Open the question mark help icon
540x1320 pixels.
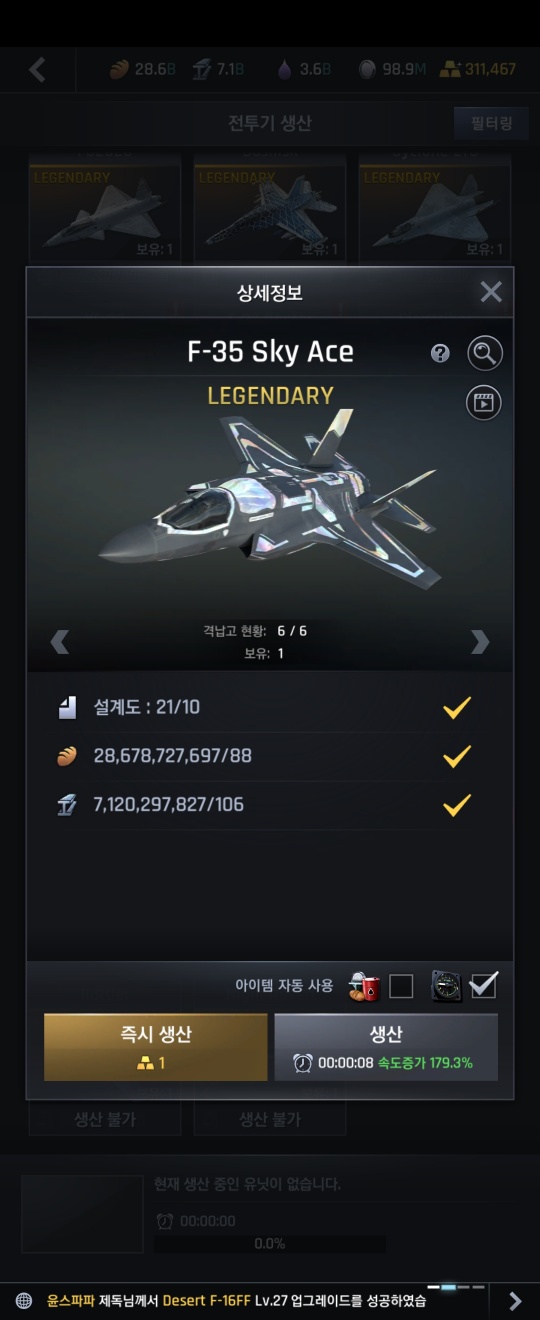point(440,353)
